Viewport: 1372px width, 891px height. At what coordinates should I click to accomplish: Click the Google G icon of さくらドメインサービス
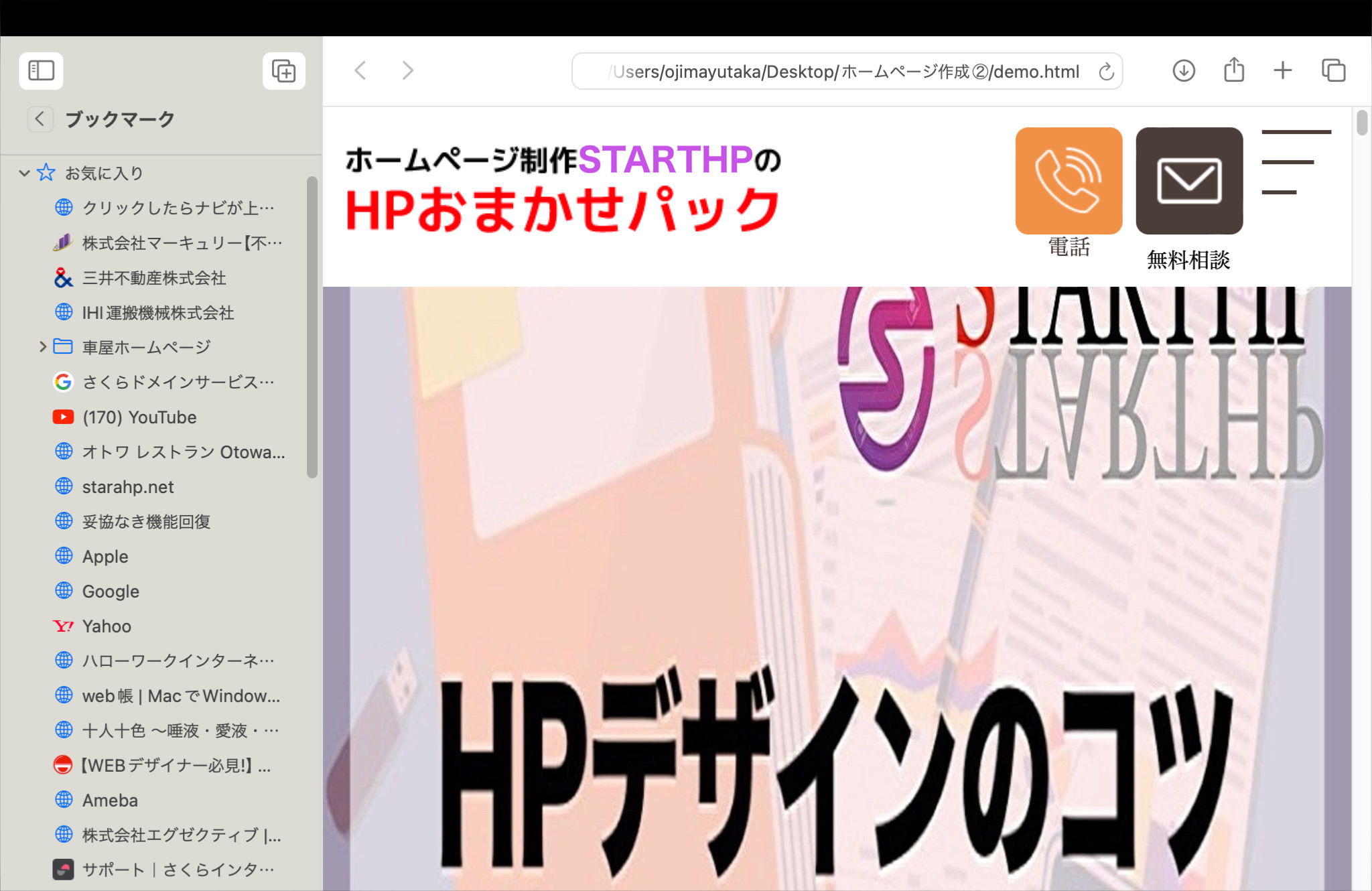click(x=63, y=382)
